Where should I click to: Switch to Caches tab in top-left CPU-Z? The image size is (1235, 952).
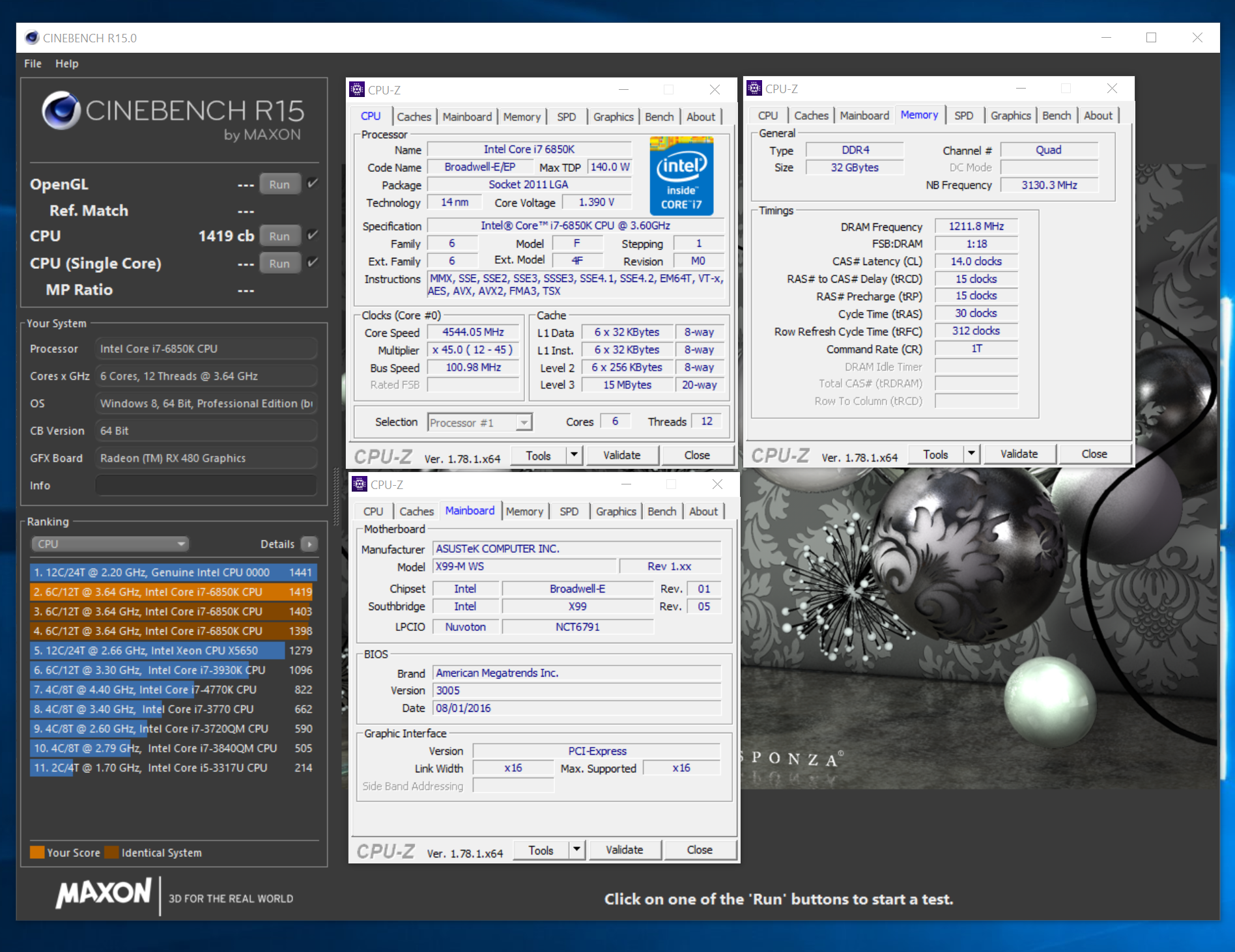click(x=414, y=117)
